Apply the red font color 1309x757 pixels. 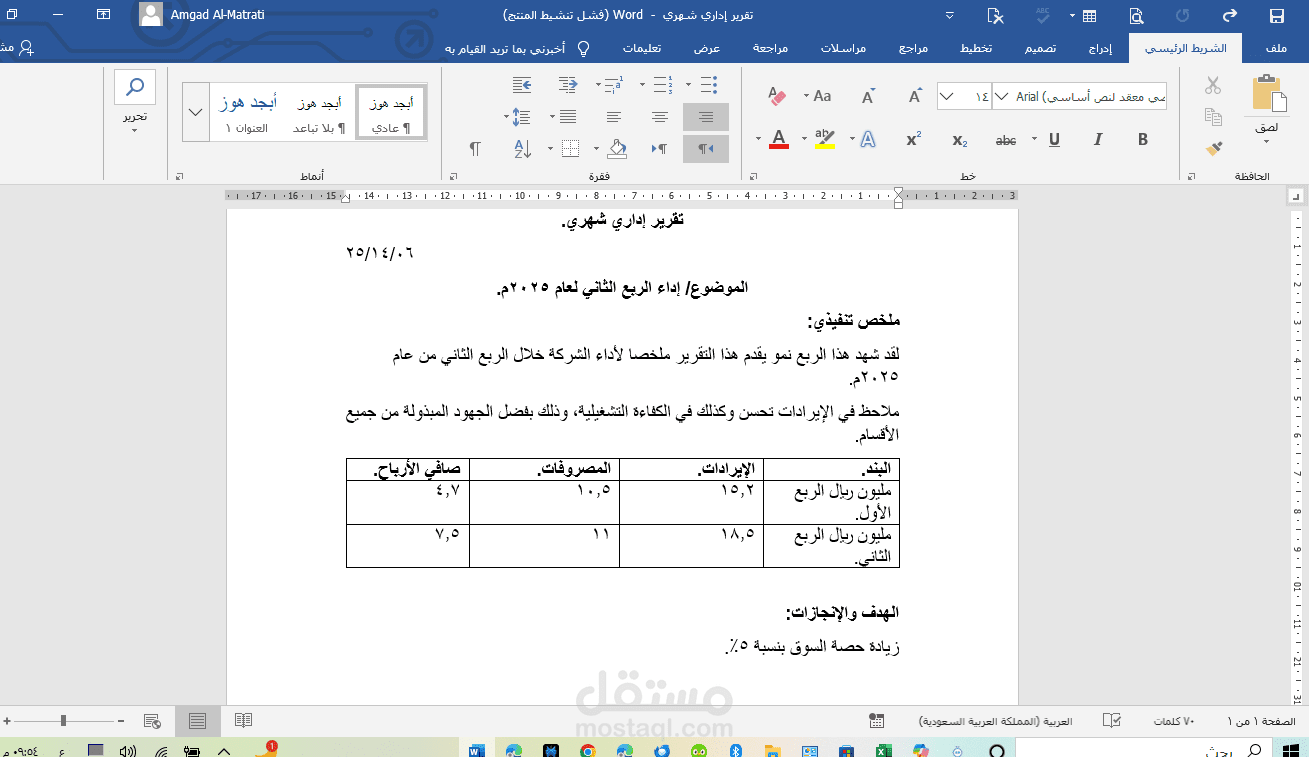779,140
